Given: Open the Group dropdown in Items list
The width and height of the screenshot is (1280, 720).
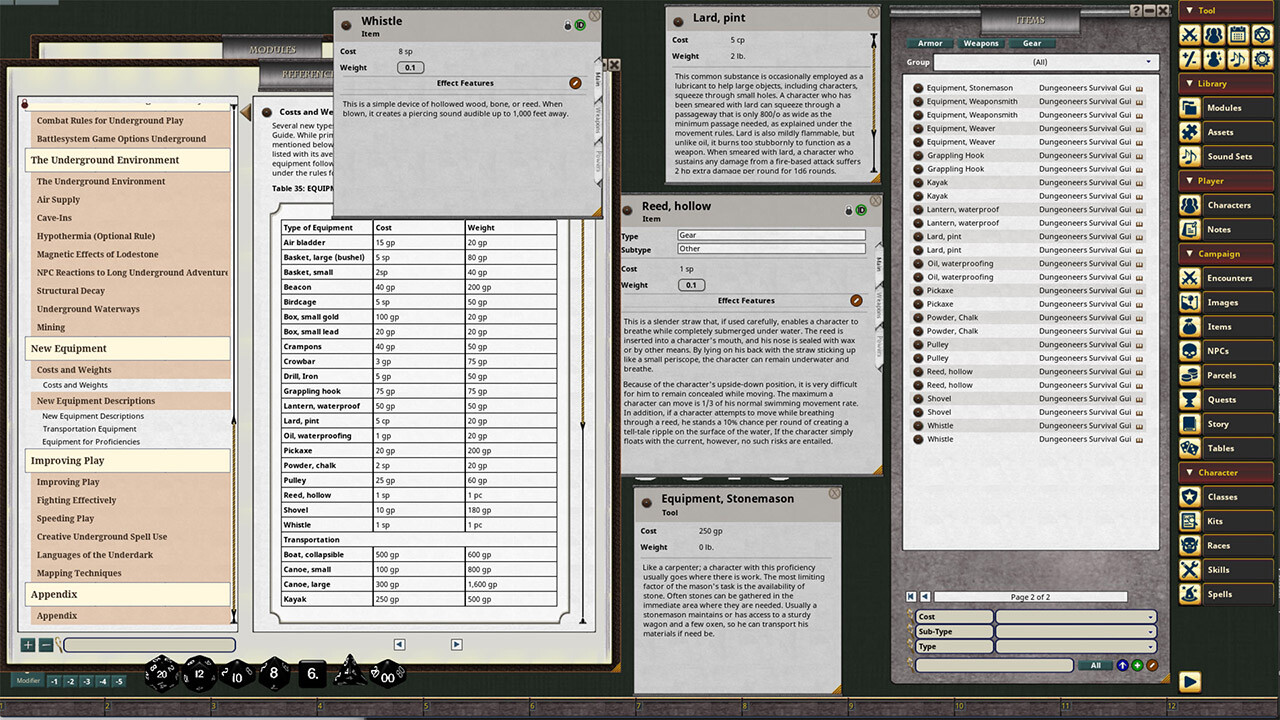Looking at the screenshot, I should (1045, 62).
